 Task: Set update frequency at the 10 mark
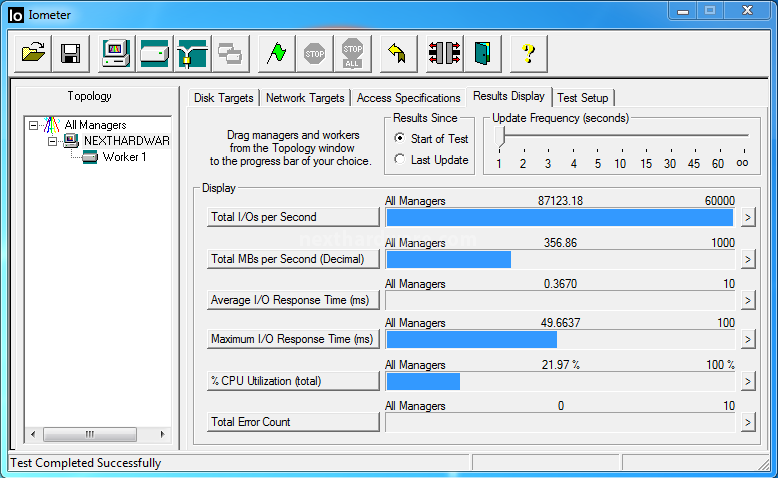click(620, 163)
